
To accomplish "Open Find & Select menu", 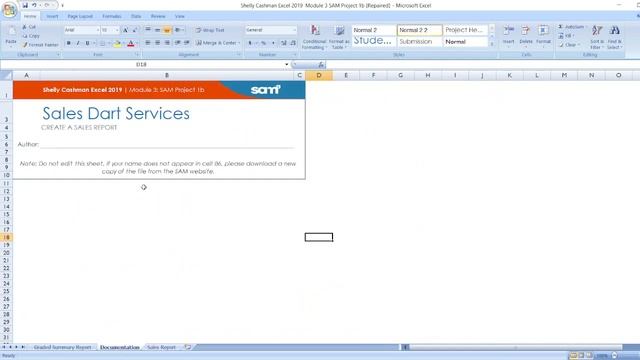I will 614,37.
